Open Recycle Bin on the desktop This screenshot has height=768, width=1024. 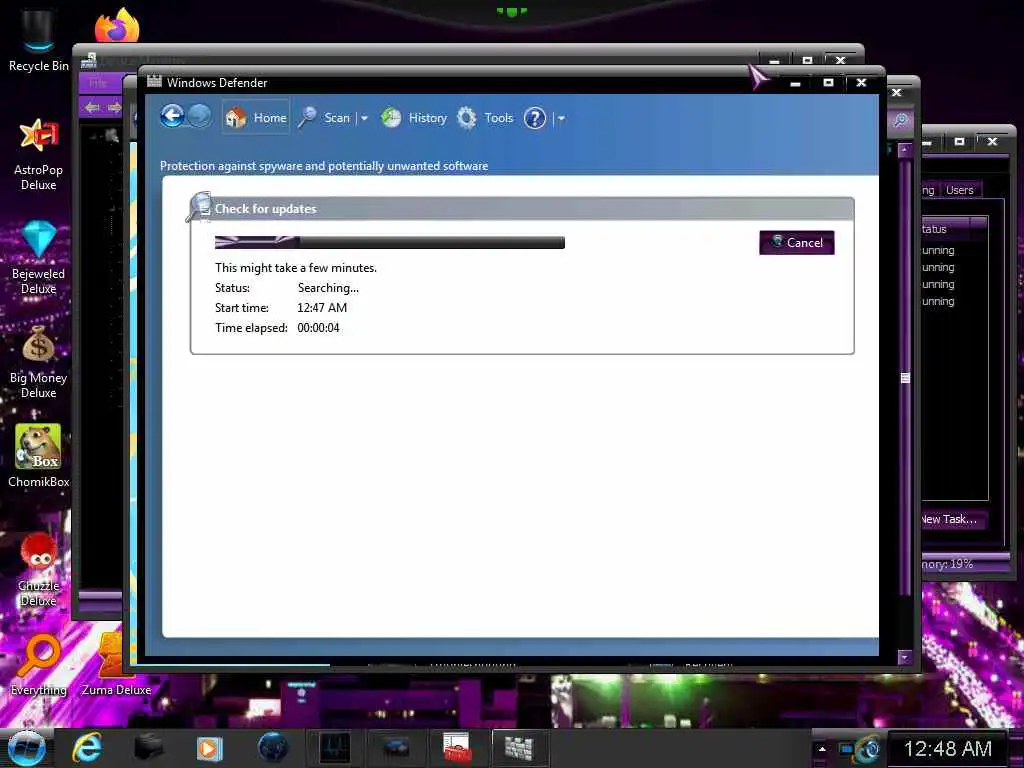pos(39,40)
